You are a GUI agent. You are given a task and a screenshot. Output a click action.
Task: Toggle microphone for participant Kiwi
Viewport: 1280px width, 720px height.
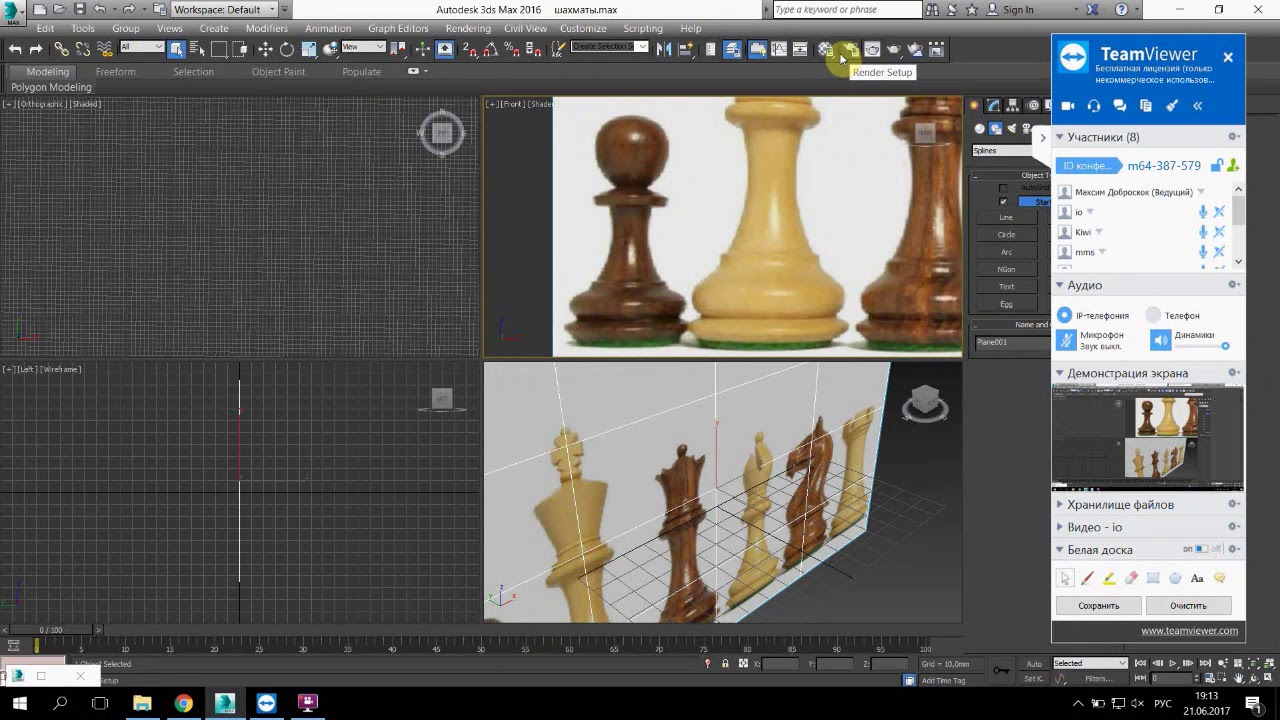pos(1203,232)
